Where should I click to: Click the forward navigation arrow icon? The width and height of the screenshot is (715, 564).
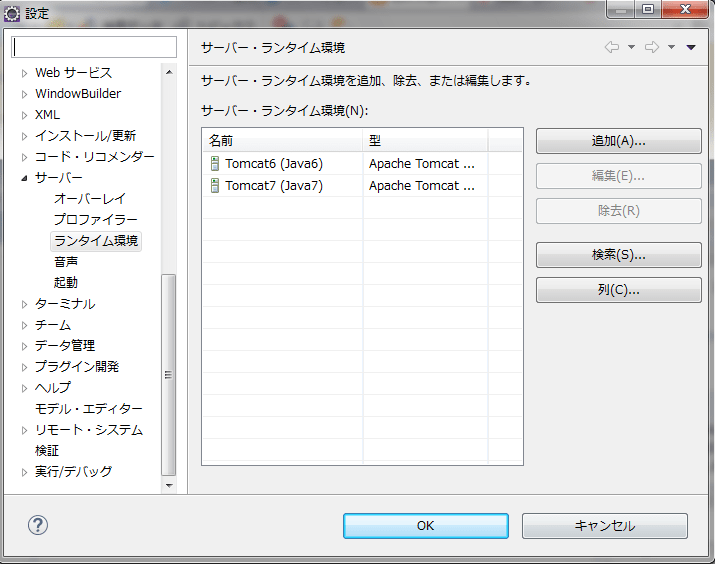652,47
